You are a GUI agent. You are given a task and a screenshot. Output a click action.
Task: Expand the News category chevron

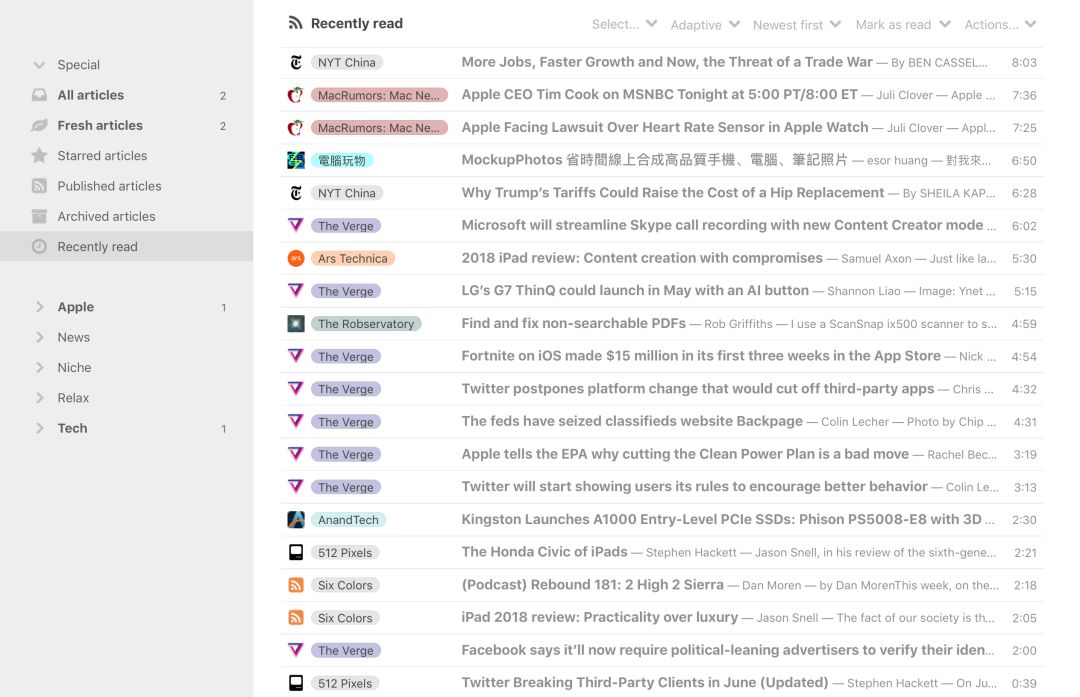(x=39, y=337)
